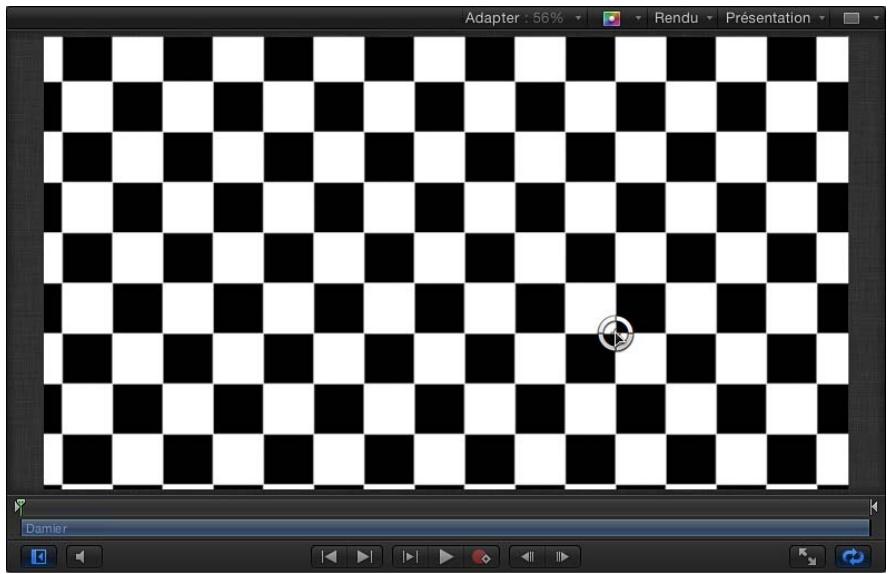Toggle loop playback button
Image resolution: width=890 pixels, height=574 pixels.
coord(853,556)
